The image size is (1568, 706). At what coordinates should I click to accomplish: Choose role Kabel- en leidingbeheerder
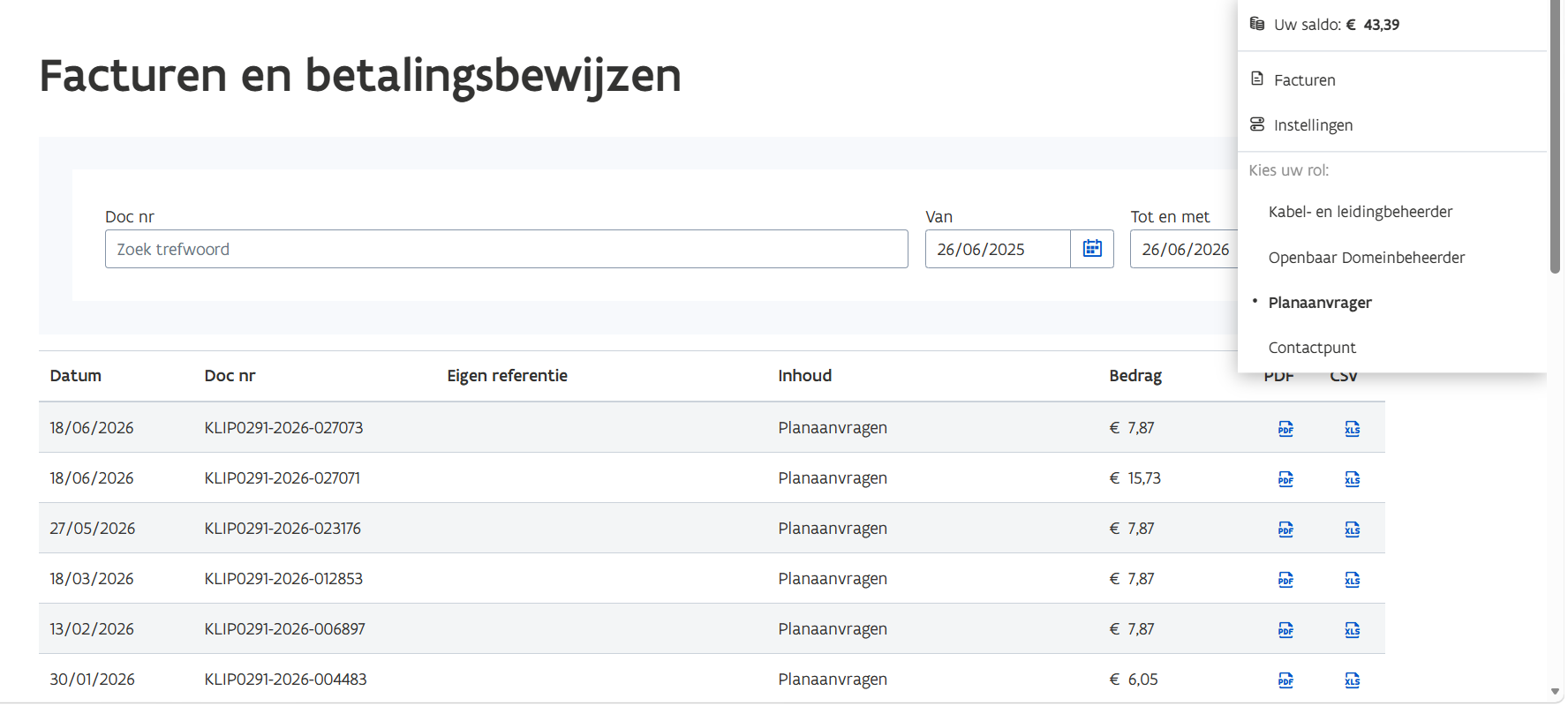click(1361, 212)
